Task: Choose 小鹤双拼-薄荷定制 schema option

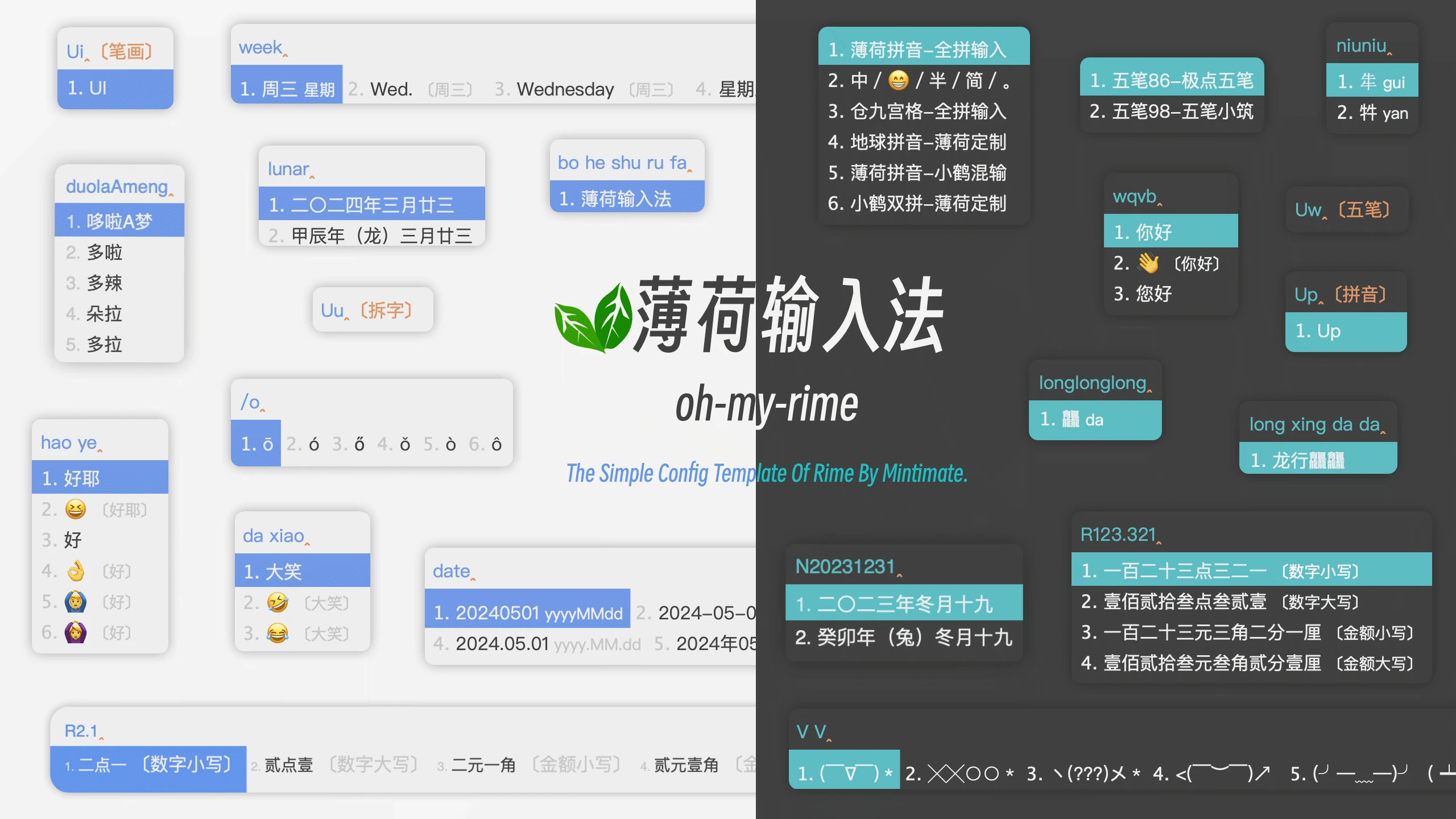Action: click(917, 203)
